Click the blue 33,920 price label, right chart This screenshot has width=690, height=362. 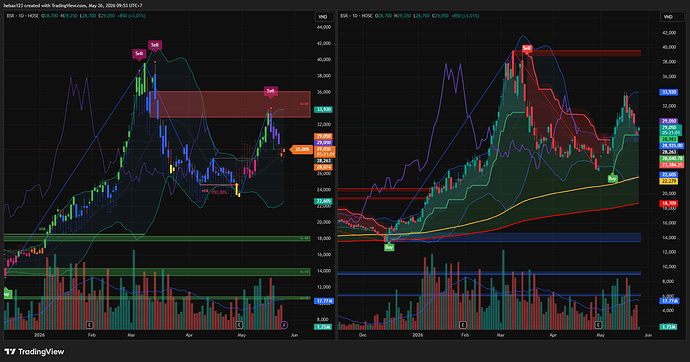(x=668, y=92)
